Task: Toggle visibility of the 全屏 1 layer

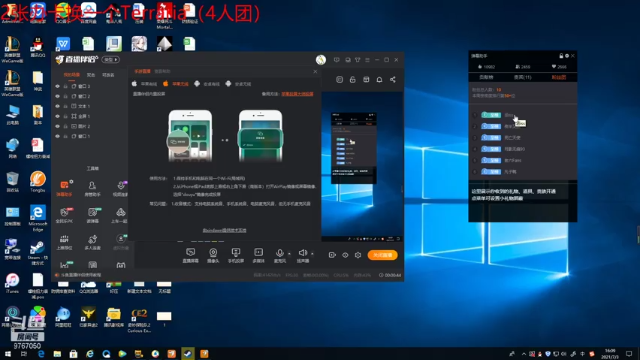Action: [x=58, y=116]
